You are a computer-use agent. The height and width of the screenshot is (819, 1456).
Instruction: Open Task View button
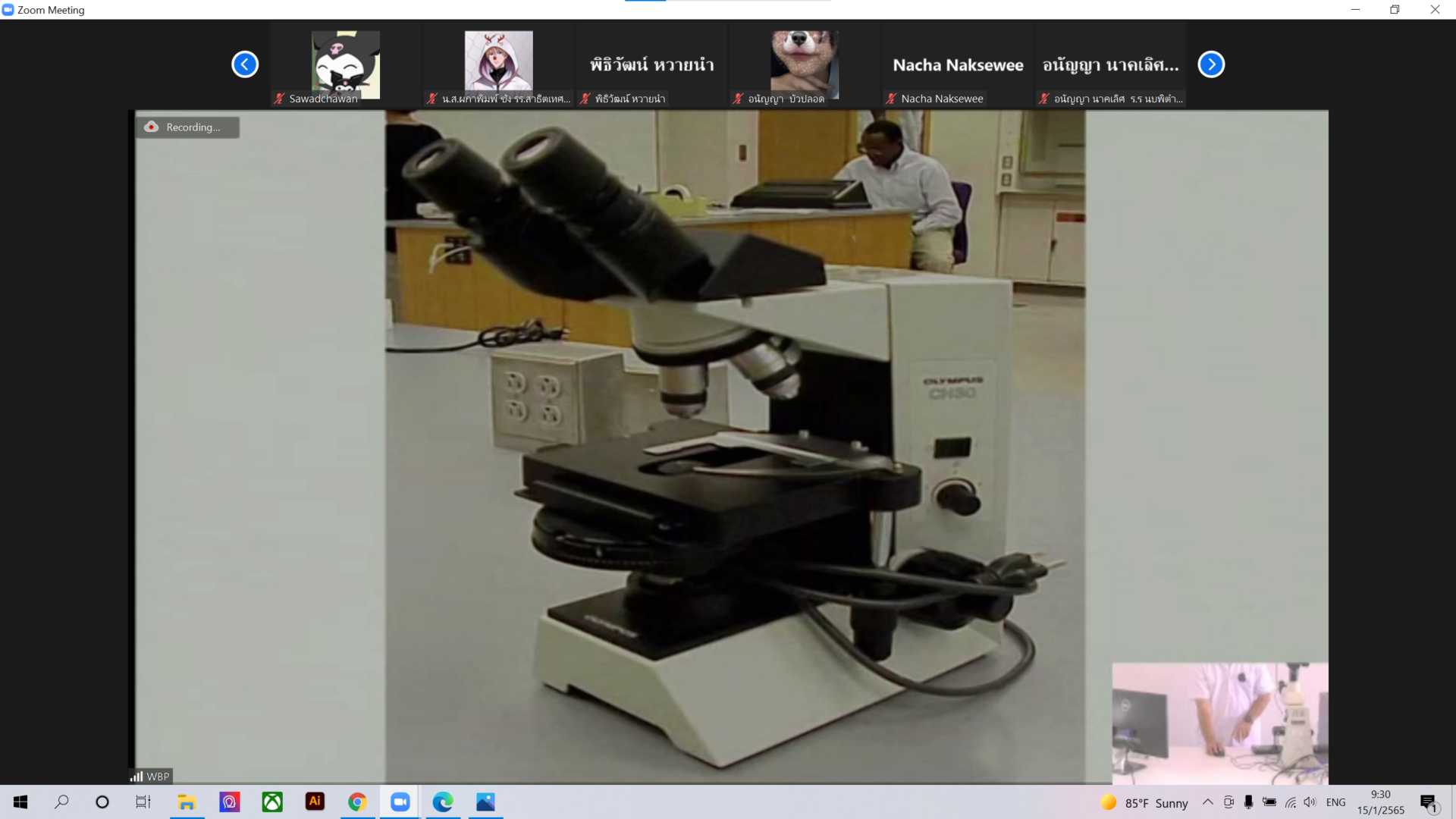[x=143, y=802]
